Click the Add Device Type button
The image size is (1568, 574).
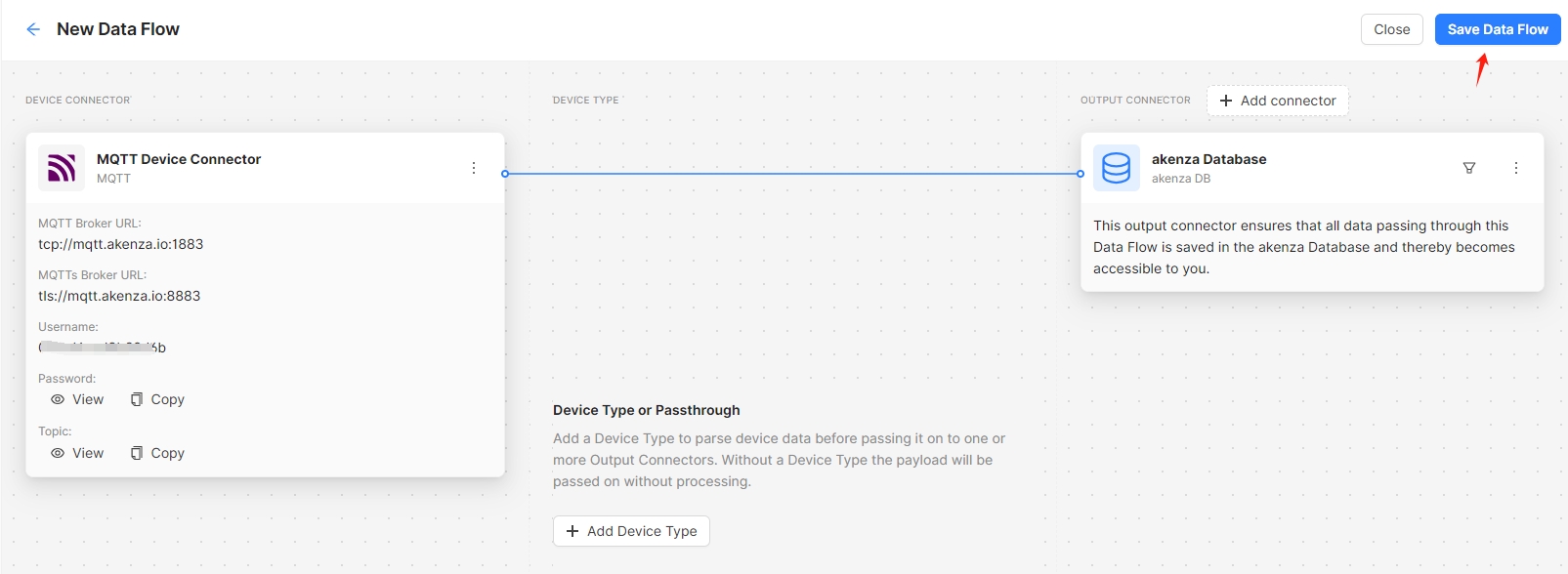(x=631, y=531)
